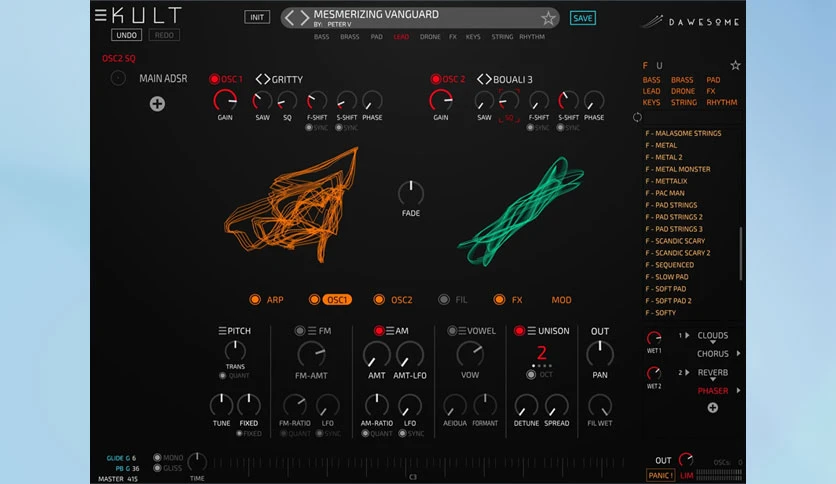Screen dimensions: 836x484
Task: Click the preset list scrollbar
Action: click(x=740, y=253)
